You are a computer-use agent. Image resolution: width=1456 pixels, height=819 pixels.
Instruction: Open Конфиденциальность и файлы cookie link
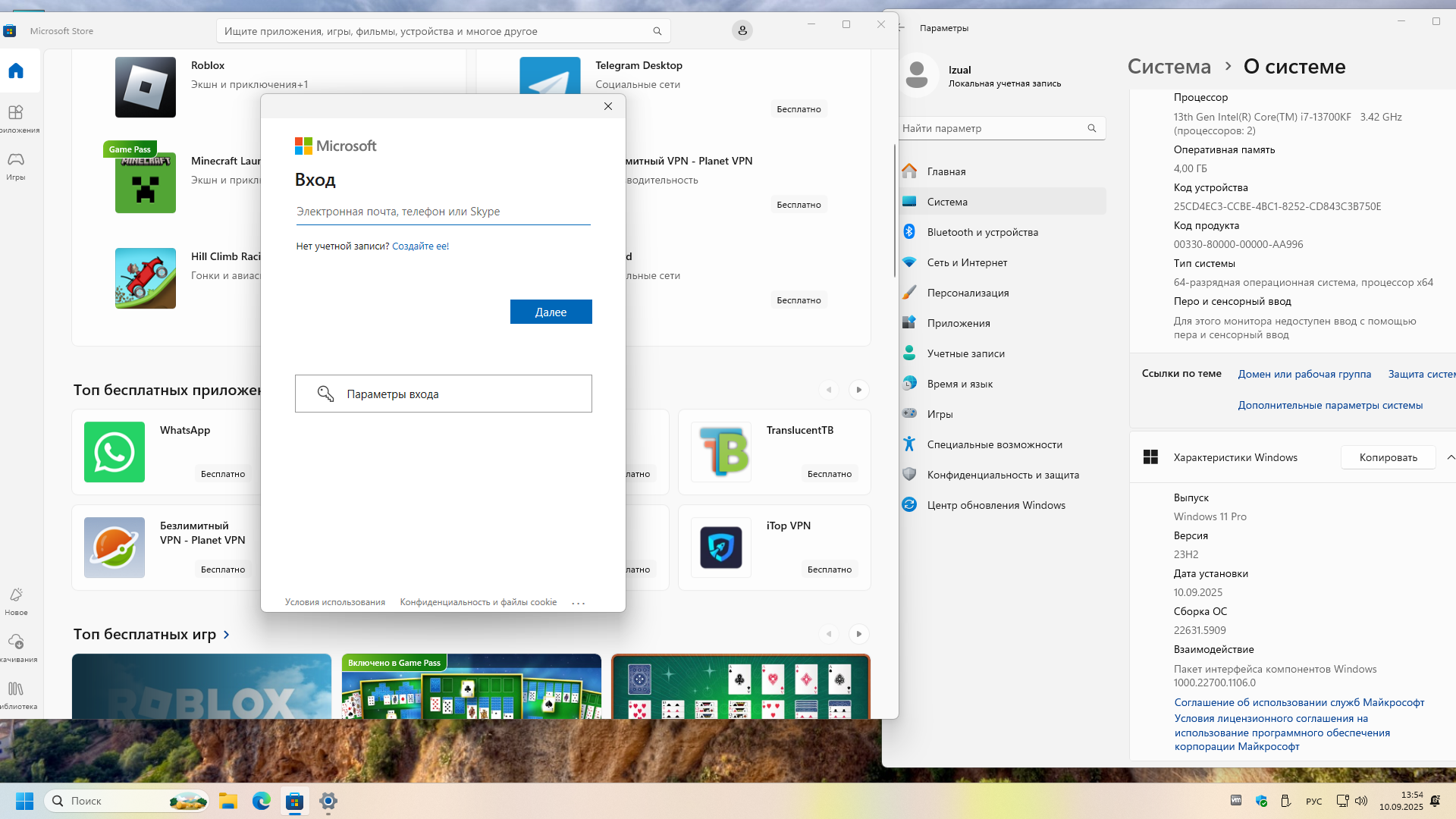(x=479, y=602)
